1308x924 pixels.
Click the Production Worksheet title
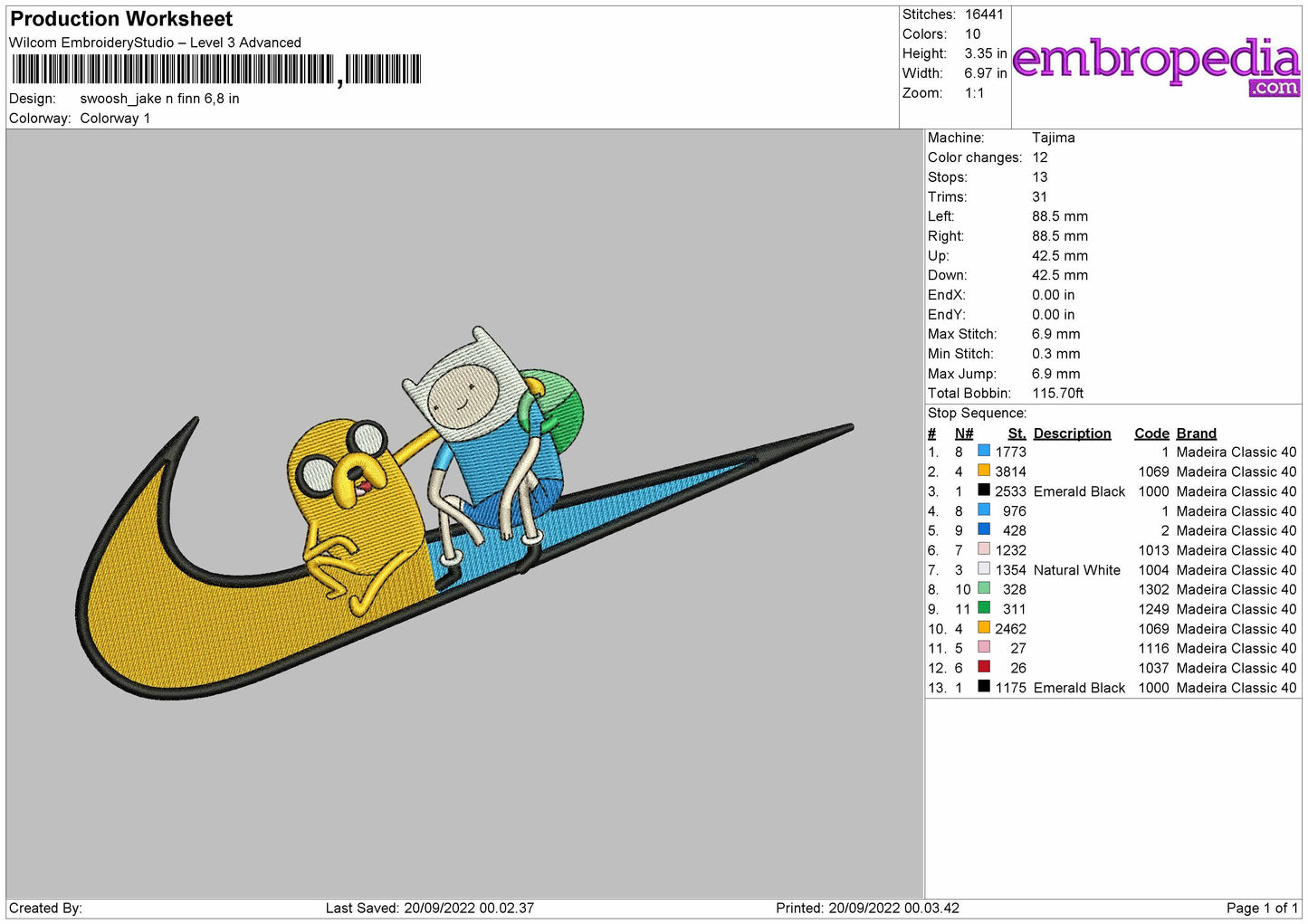[x=121, y=19]
